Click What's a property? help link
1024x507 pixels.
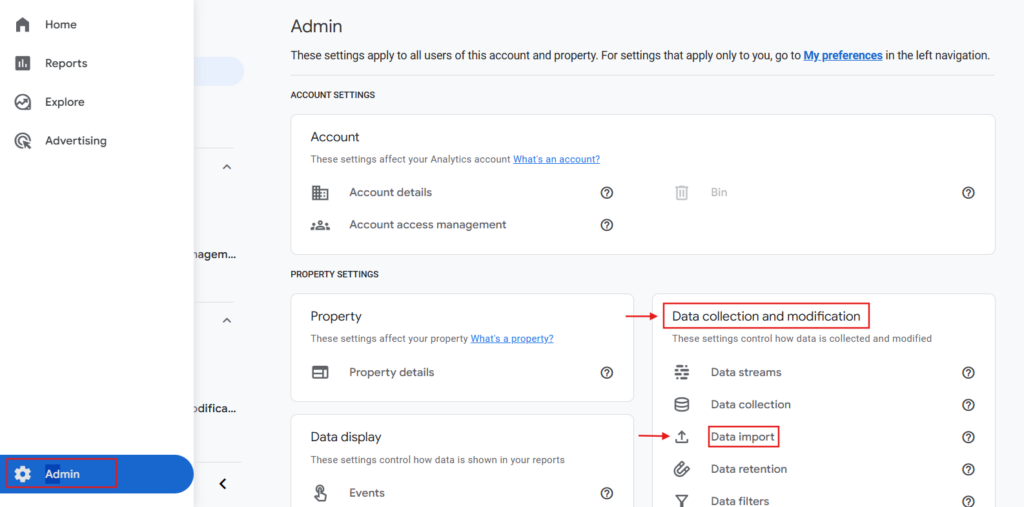click(x=512, y=339)
